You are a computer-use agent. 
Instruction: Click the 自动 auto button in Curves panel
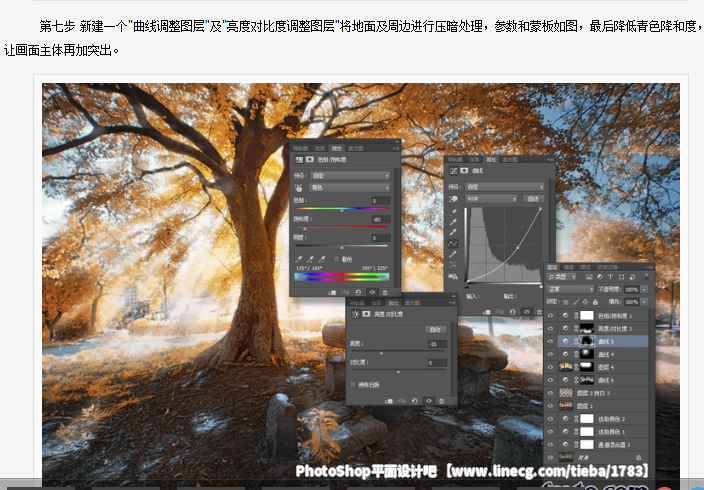(x=533, y=199)
